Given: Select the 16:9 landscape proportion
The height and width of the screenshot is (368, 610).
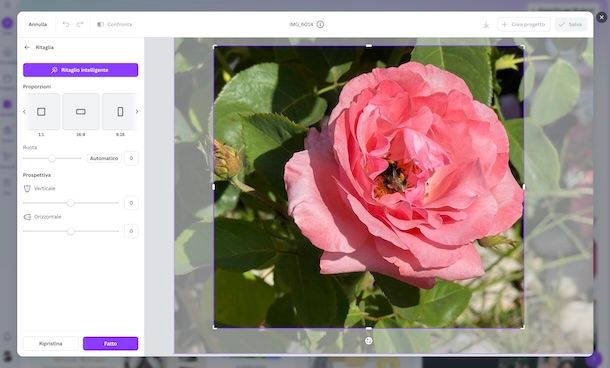Looking at the screenshot, I should (81, 112).
